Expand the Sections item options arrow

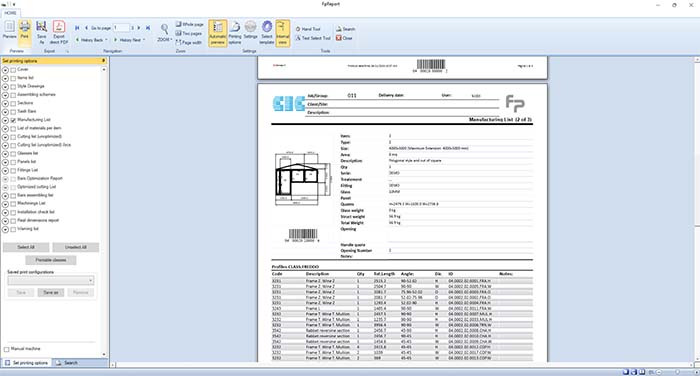click(5, 104)
